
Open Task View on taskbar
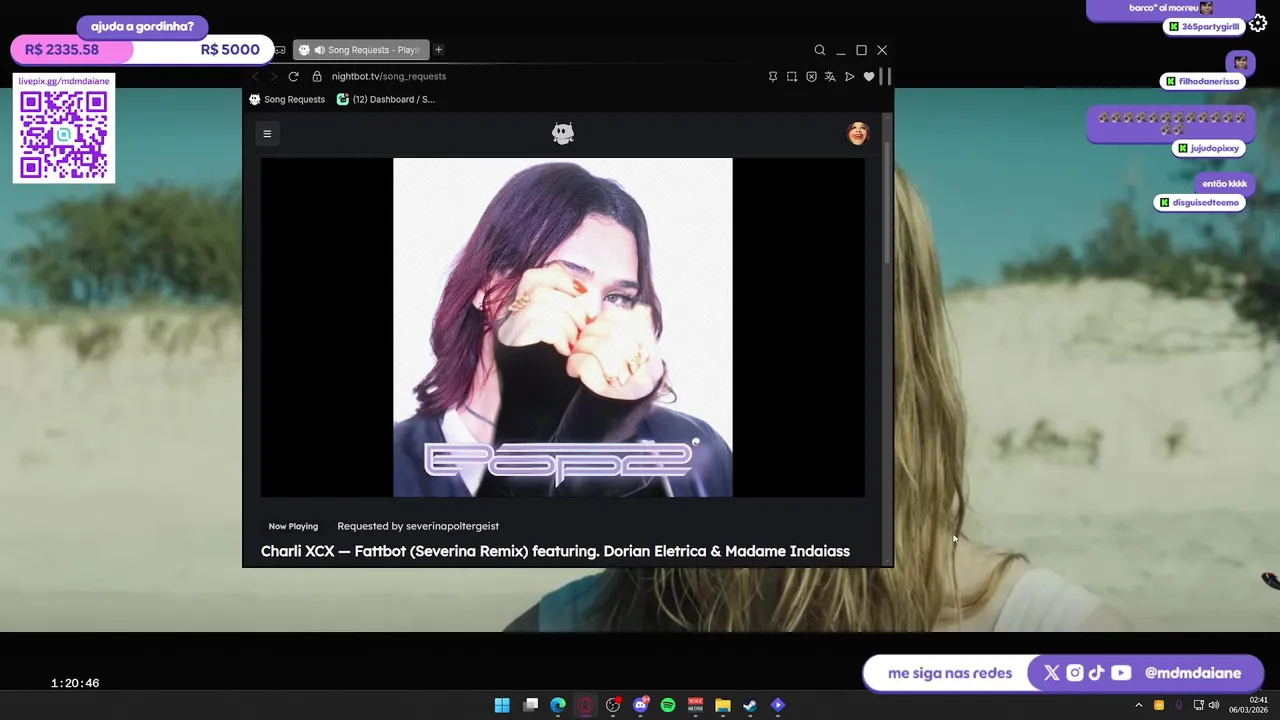[530, 705]
